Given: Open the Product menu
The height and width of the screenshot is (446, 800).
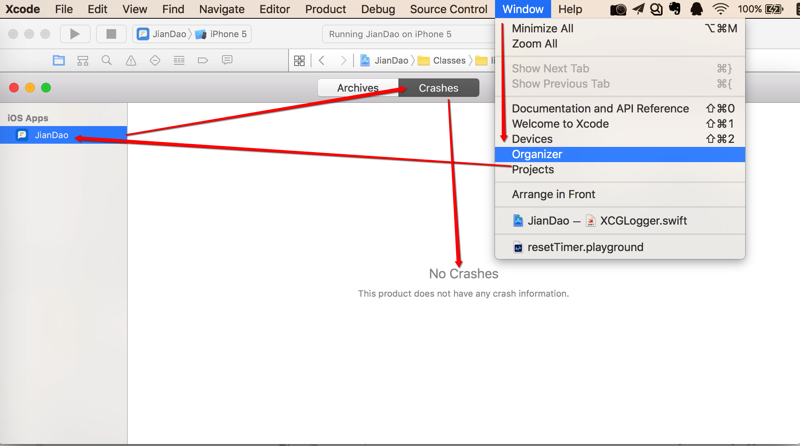Looking at the screenshot, I should (x=326, y=9).
